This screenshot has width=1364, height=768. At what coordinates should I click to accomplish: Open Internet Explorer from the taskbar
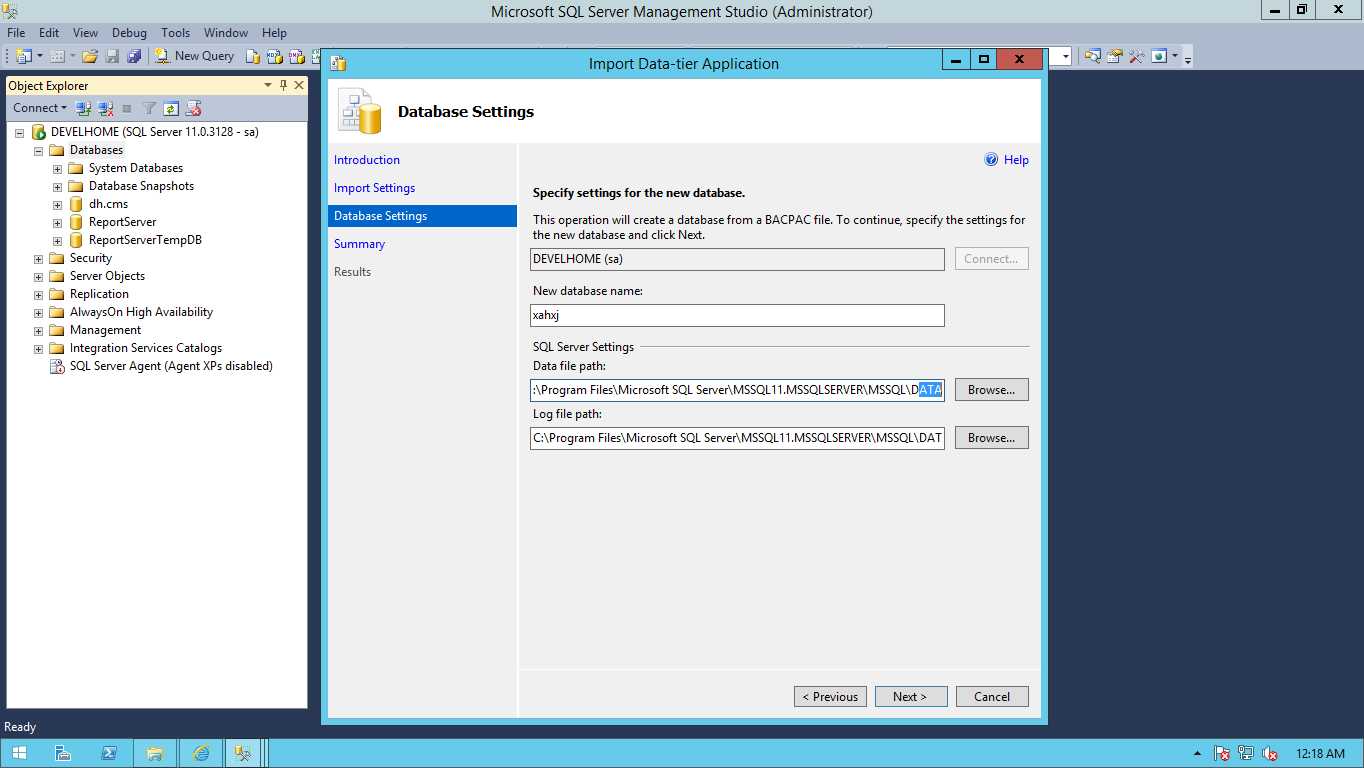point(201,753)
